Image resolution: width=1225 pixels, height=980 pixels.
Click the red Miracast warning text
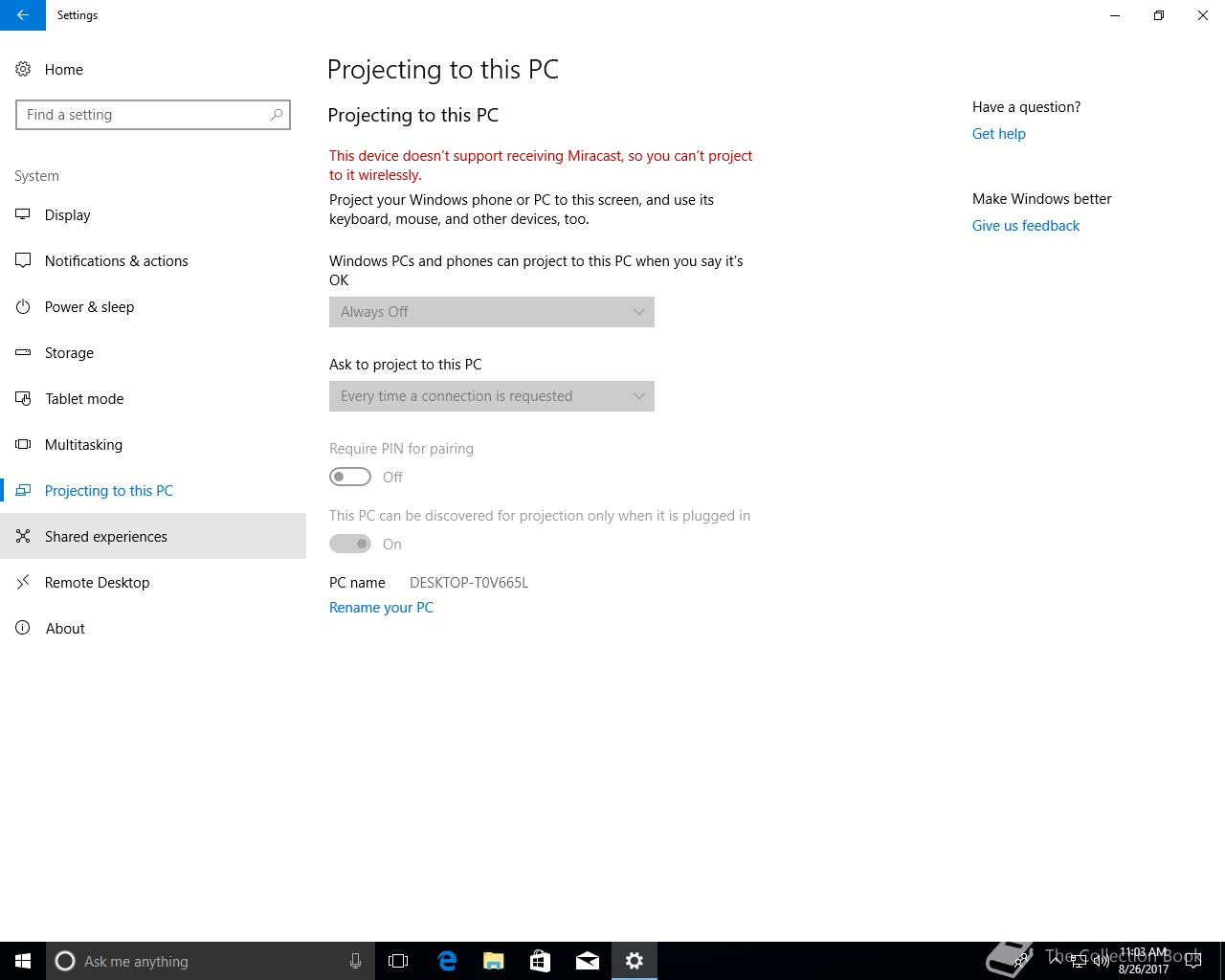[x=541, y=166]
